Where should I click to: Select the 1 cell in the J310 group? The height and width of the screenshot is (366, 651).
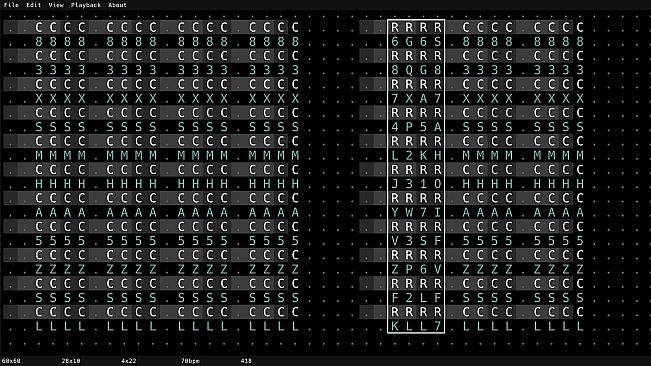pos(423,184)
